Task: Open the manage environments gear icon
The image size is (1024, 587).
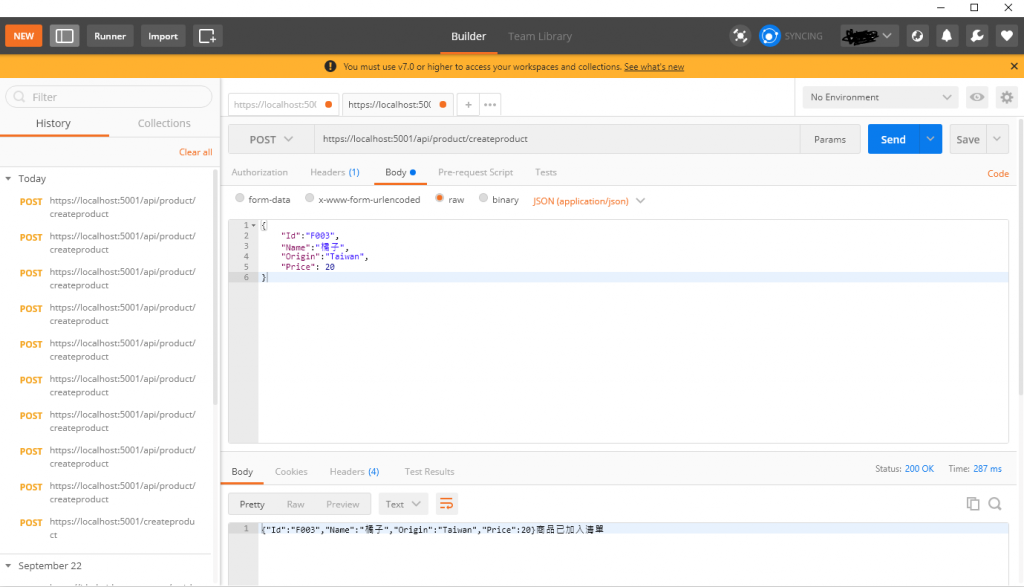Action: click(x=1007, y=97)
